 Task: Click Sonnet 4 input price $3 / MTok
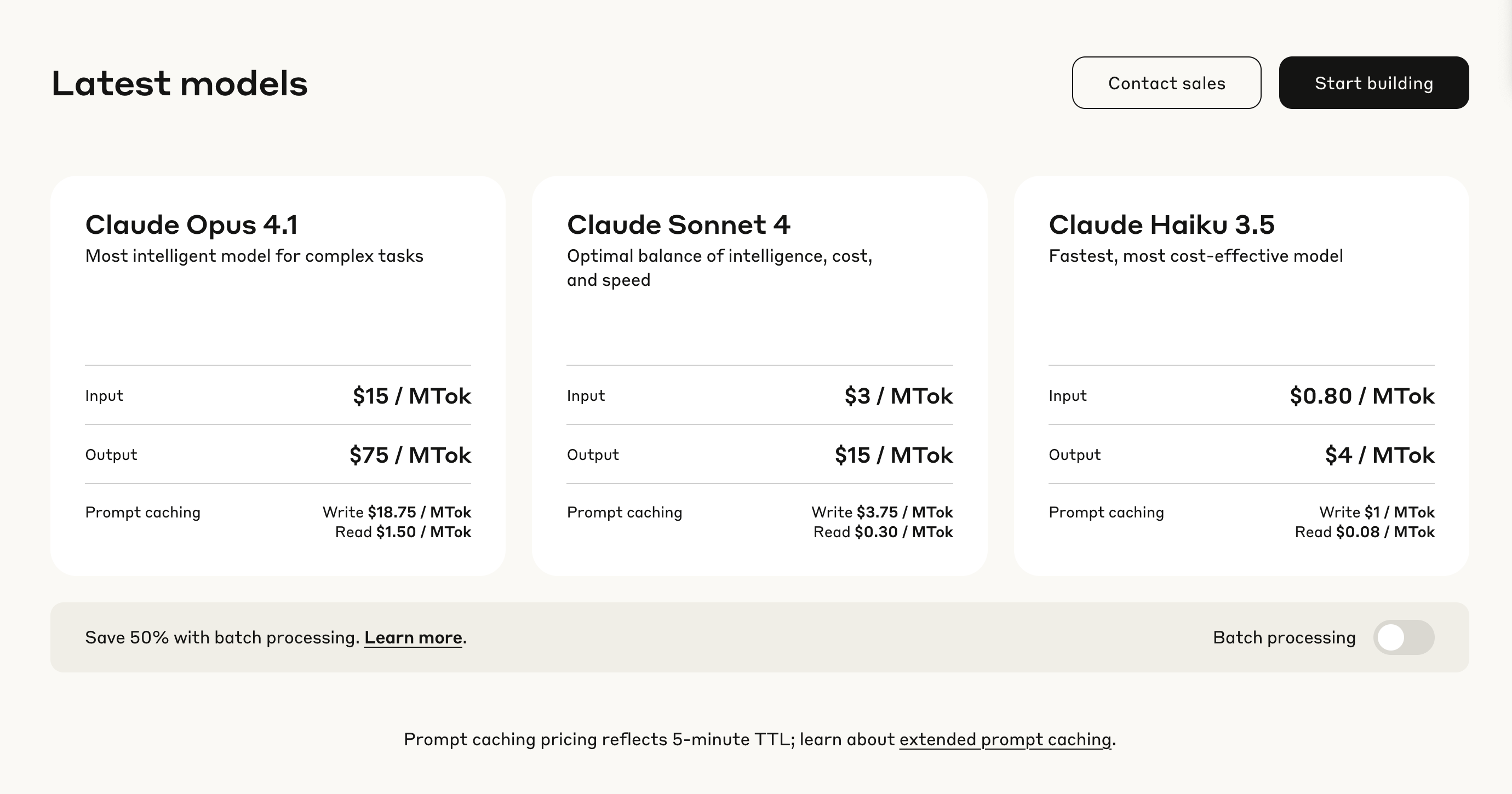pos(898,396)
